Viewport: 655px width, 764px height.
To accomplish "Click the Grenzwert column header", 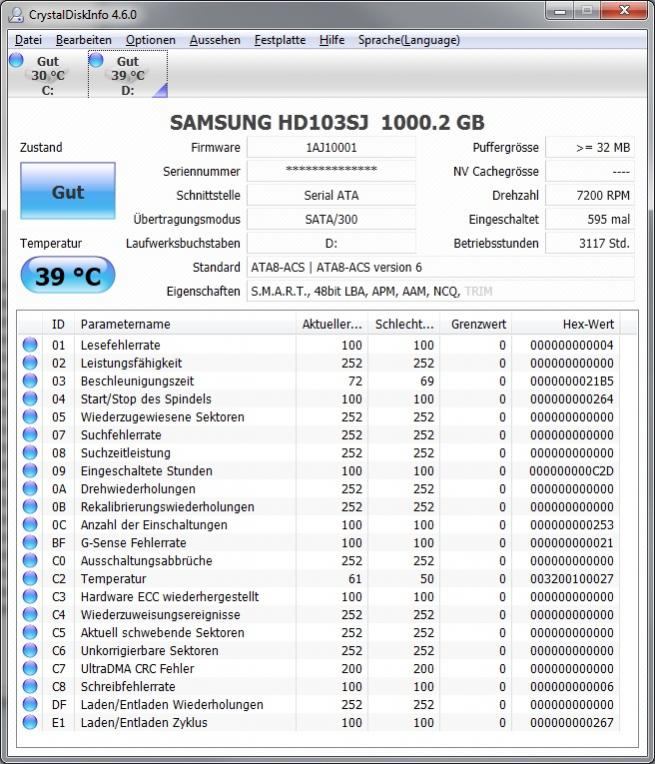I will [x=476, y=324].
